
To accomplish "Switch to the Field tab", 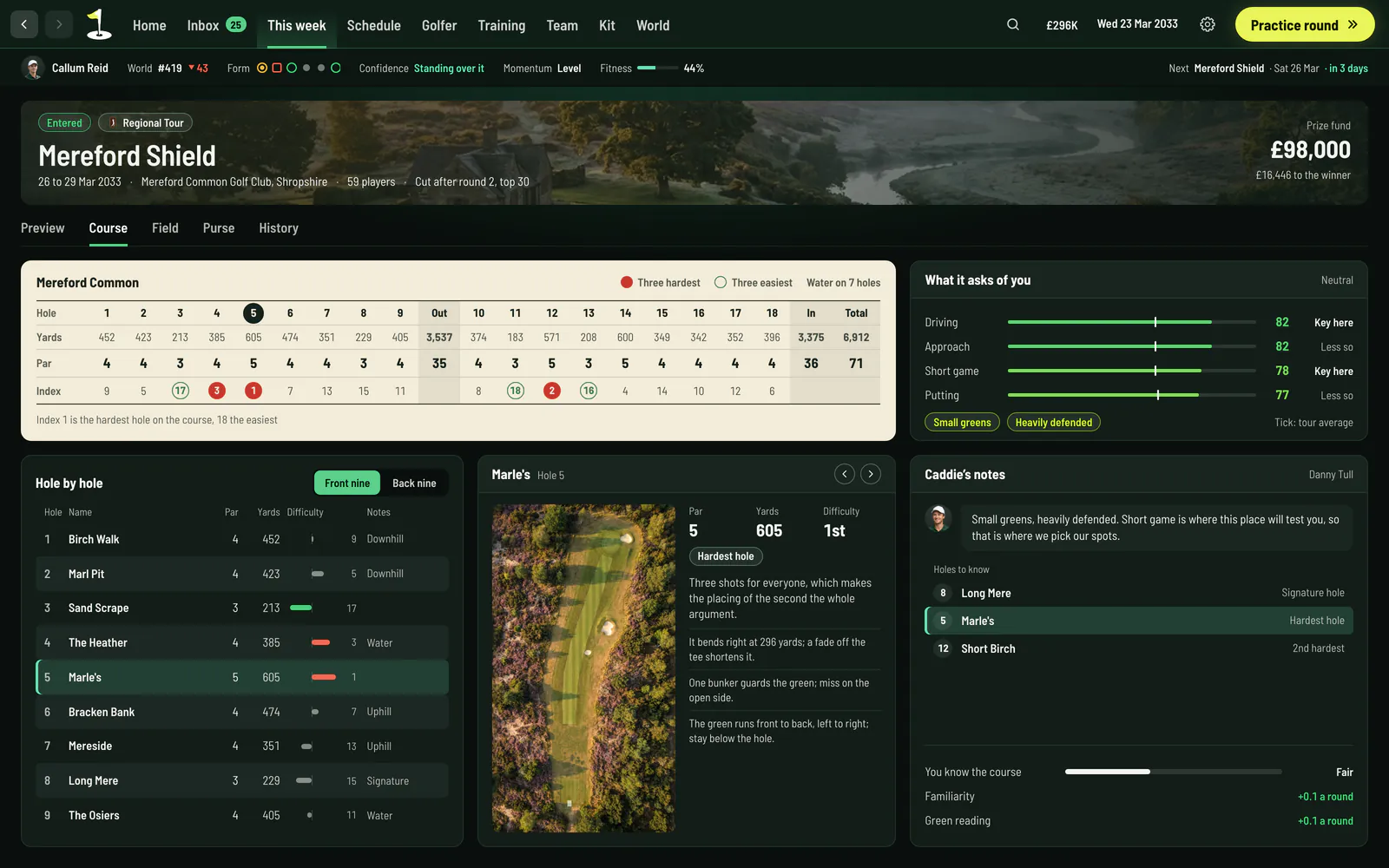I will point(165,228).
